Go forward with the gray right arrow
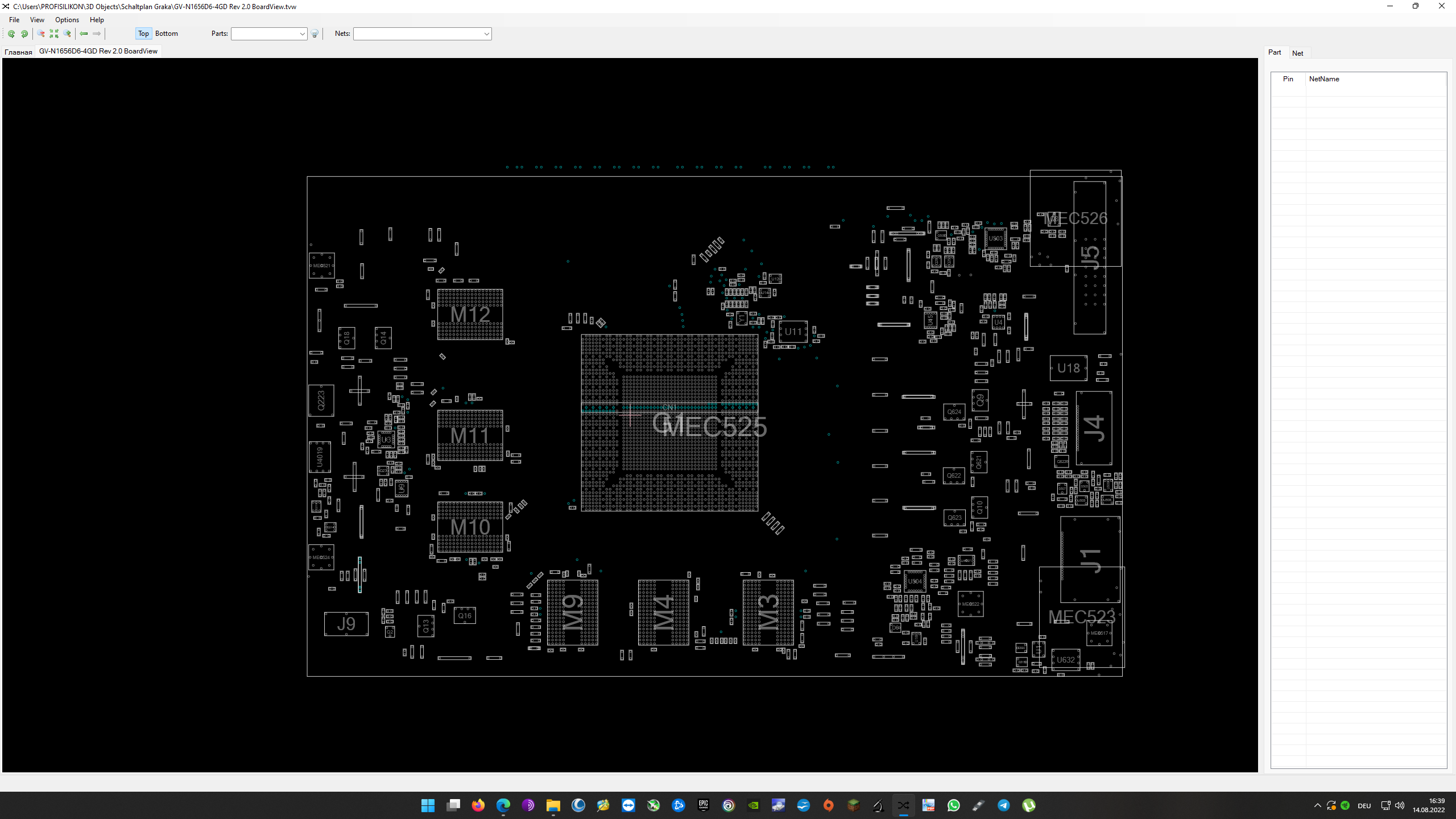 (97, 34)
